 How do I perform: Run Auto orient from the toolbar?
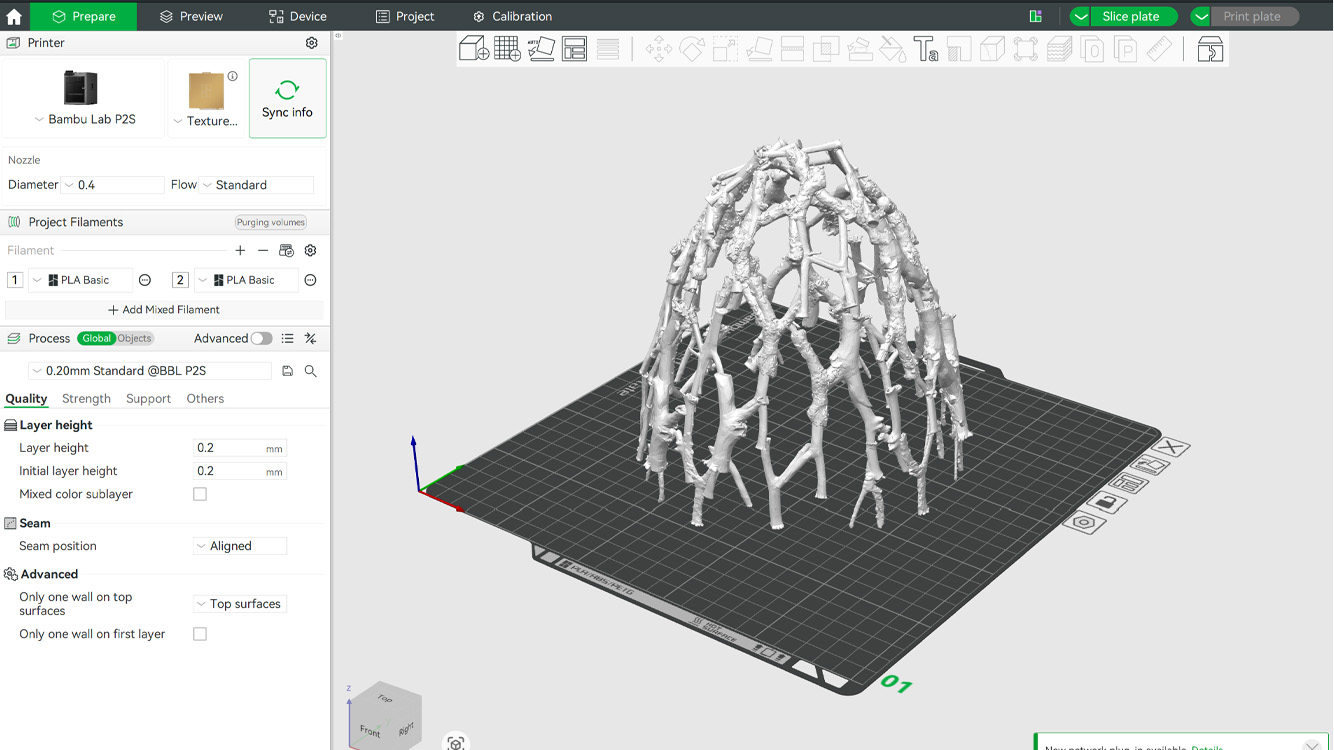coord(541,49)
